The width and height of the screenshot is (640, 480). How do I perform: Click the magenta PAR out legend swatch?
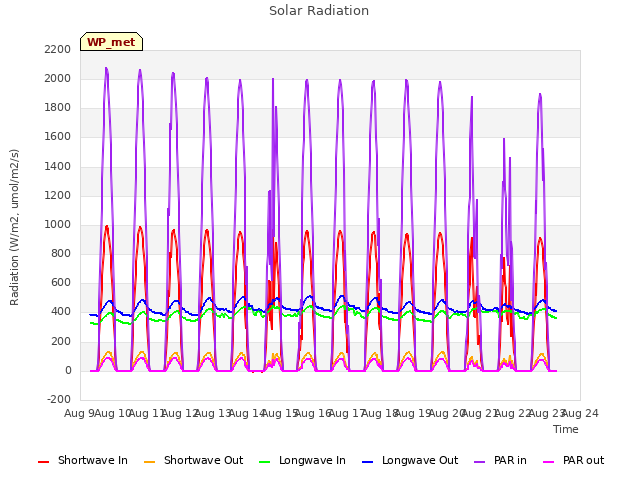click(549, 462)
